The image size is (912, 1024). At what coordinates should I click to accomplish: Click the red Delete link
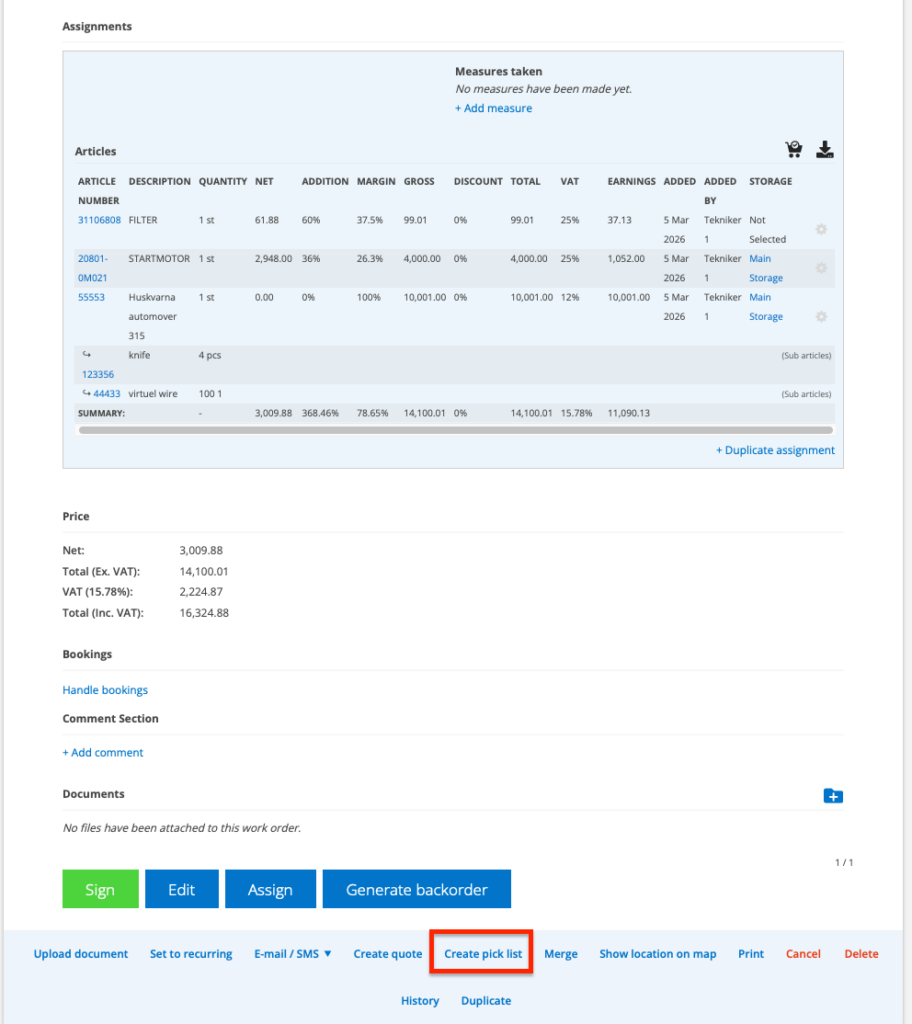[x=861, y=954]
